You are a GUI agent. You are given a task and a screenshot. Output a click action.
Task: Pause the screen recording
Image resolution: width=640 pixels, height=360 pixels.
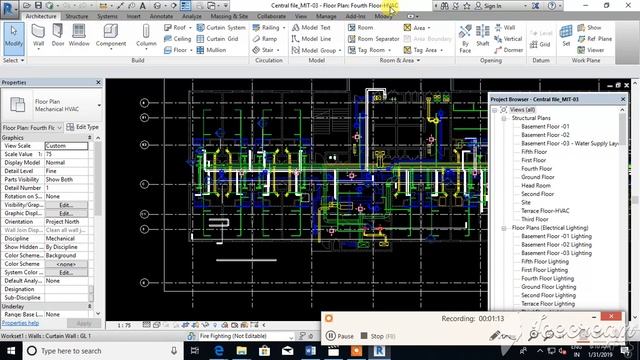(340, 336)
